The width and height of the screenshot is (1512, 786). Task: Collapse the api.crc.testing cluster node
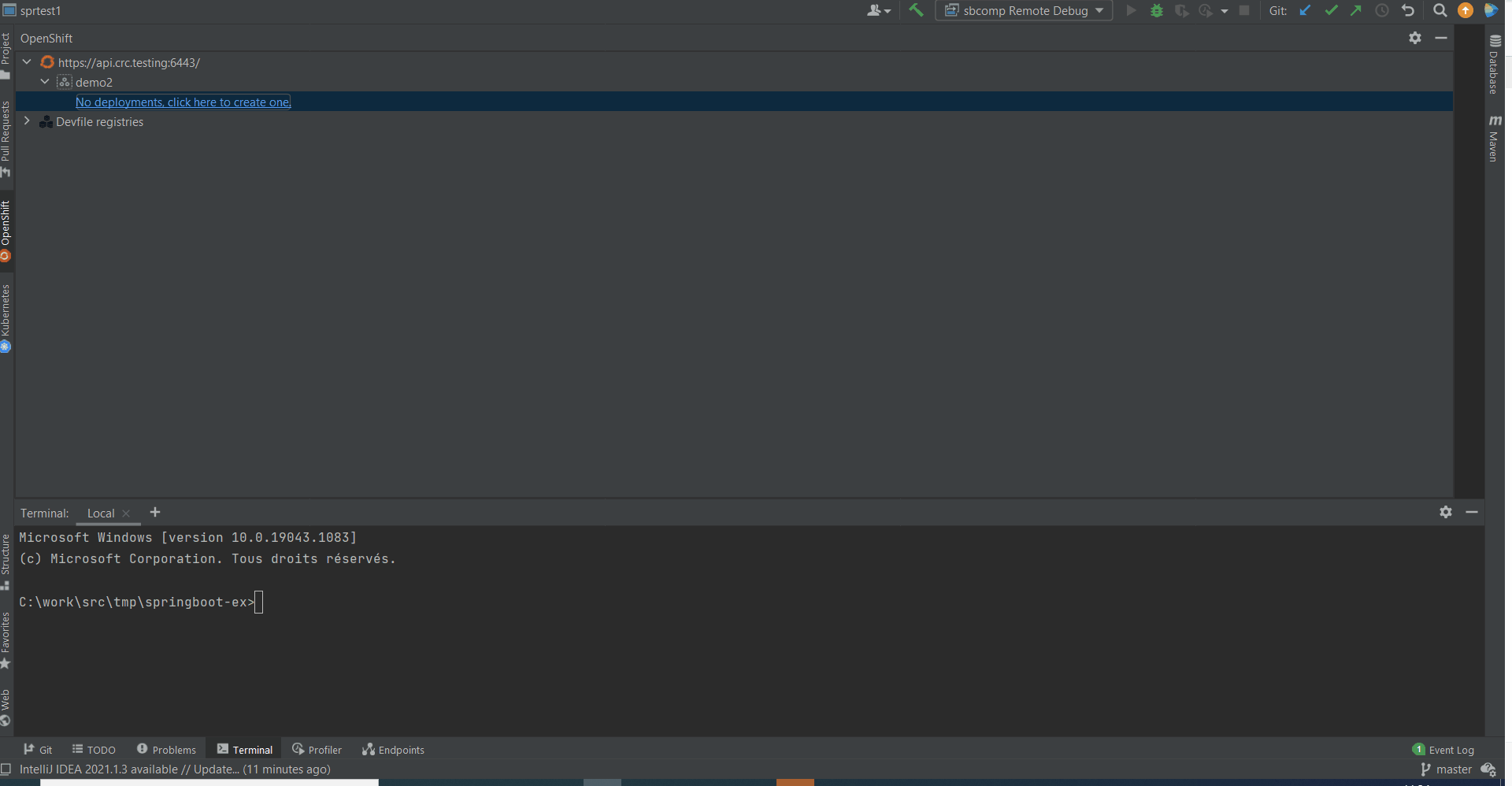27,61
